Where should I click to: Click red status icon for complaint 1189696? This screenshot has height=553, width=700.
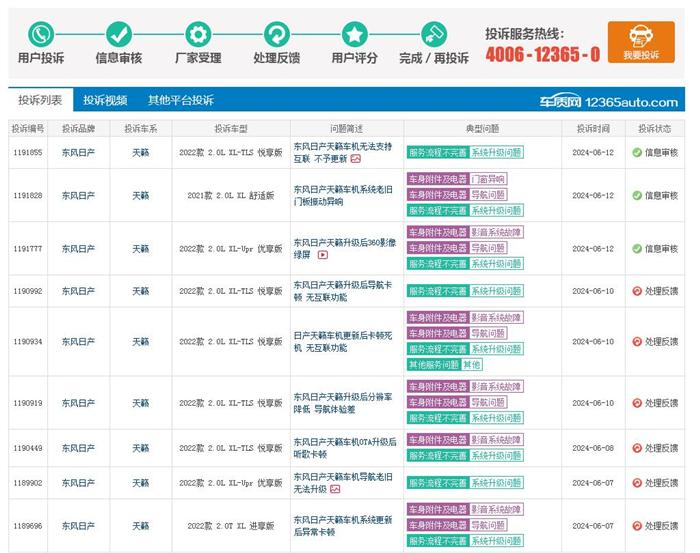pos(637,526)
